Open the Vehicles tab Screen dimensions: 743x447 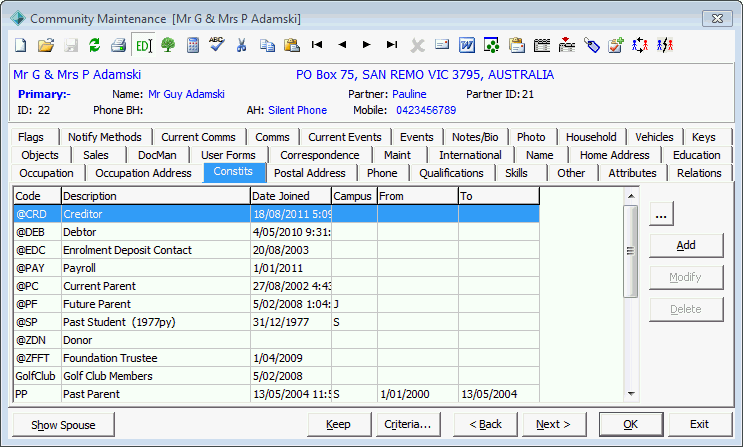(654, 137)
